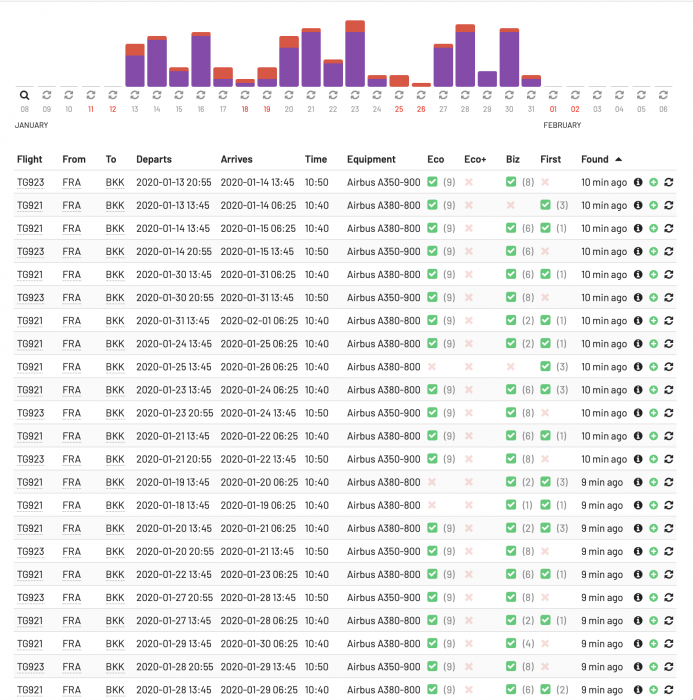This screenshot has width=693, height=700.
Task: Click the Flight column header
Action: (x=29, y=159)
